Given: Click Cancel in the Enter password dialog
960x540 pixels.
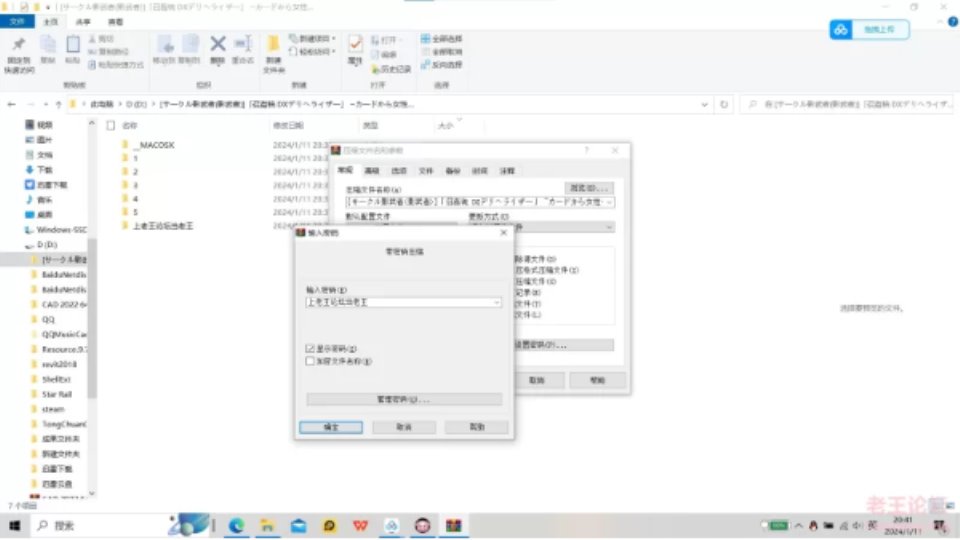Looking at the screenshot, I should click(404, 427).
